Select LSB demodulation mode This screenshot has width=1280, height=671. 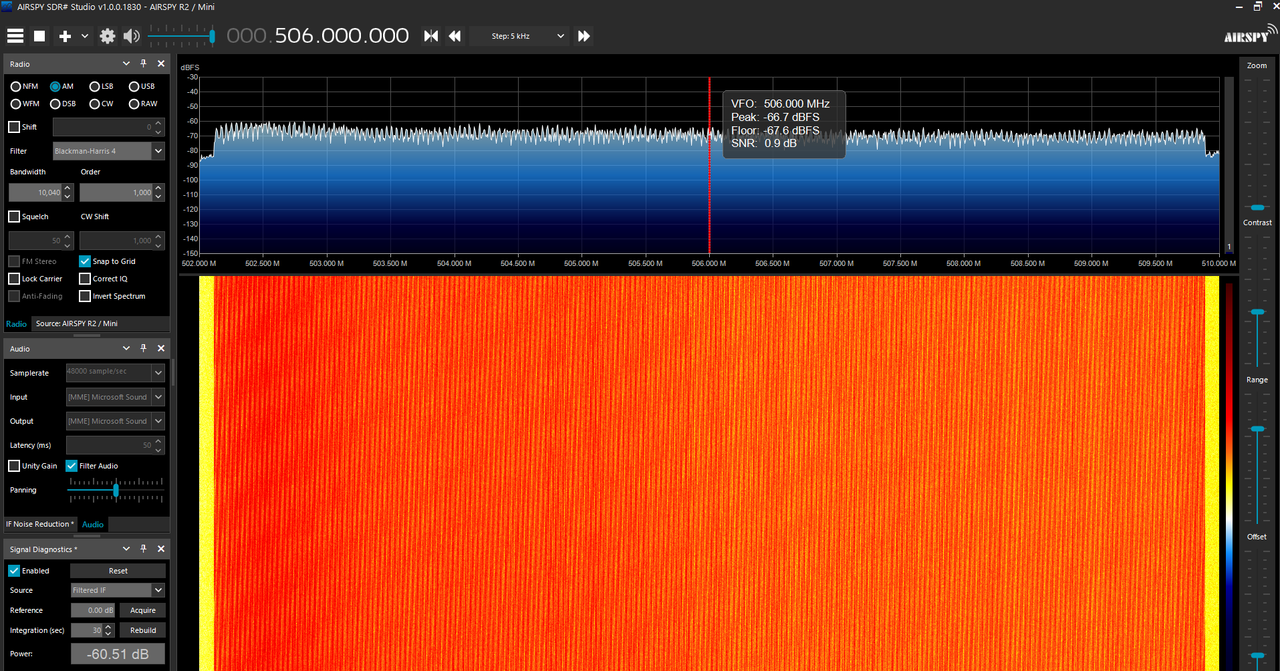(x=101, y=86)
